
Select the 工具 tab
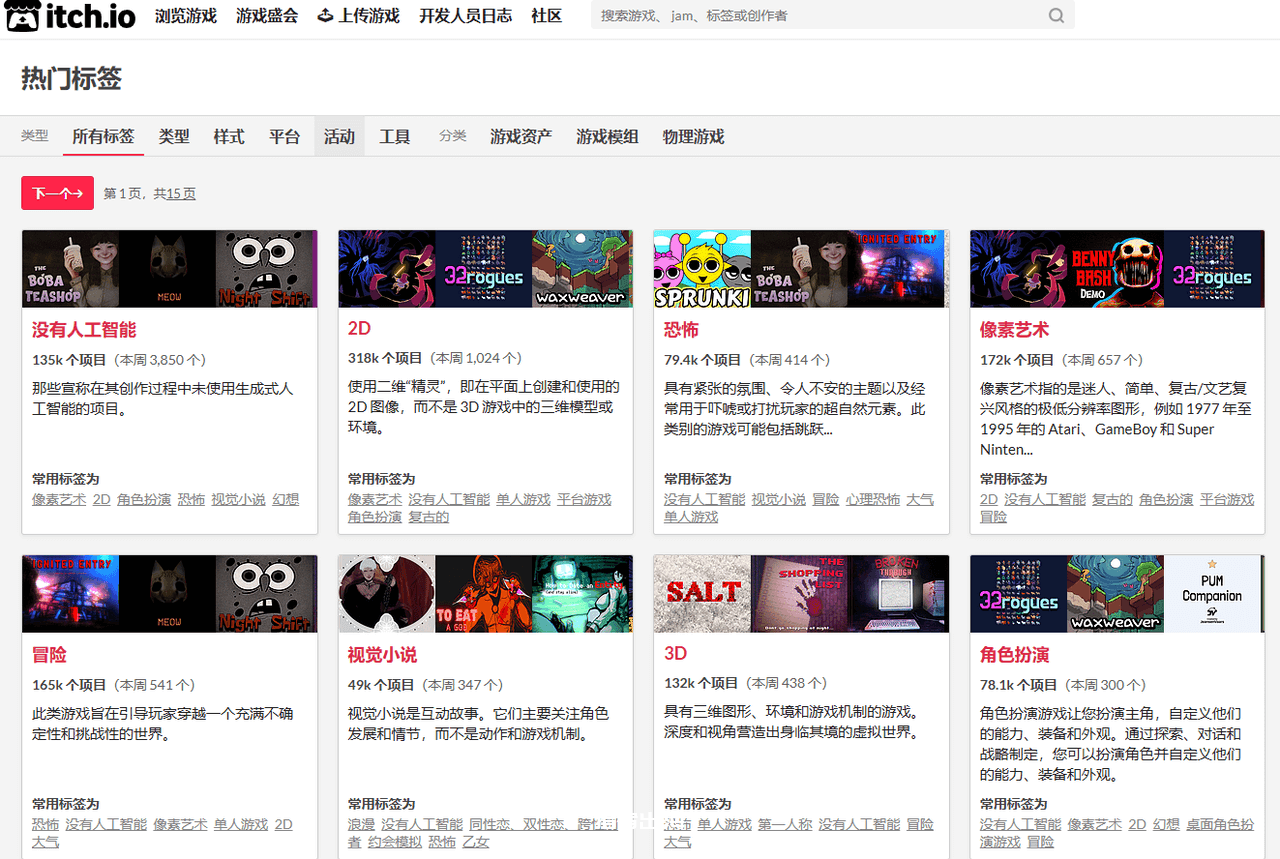(x=395, y=136)
